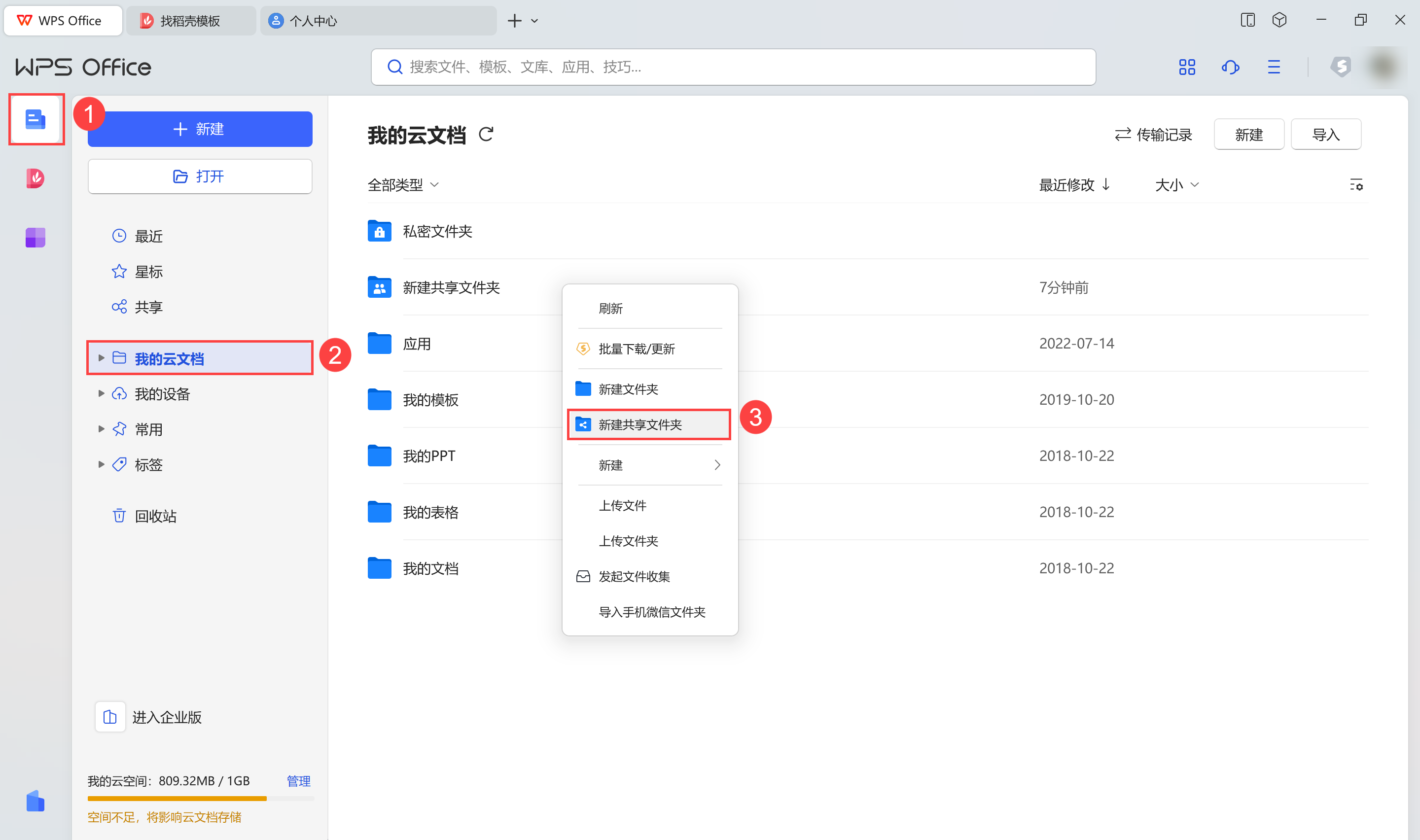Viewport: 1420px width, 840px height.
Task: Open the hamburger menu icon in header
Action: pyautogui.click(x=1274, y=68)
